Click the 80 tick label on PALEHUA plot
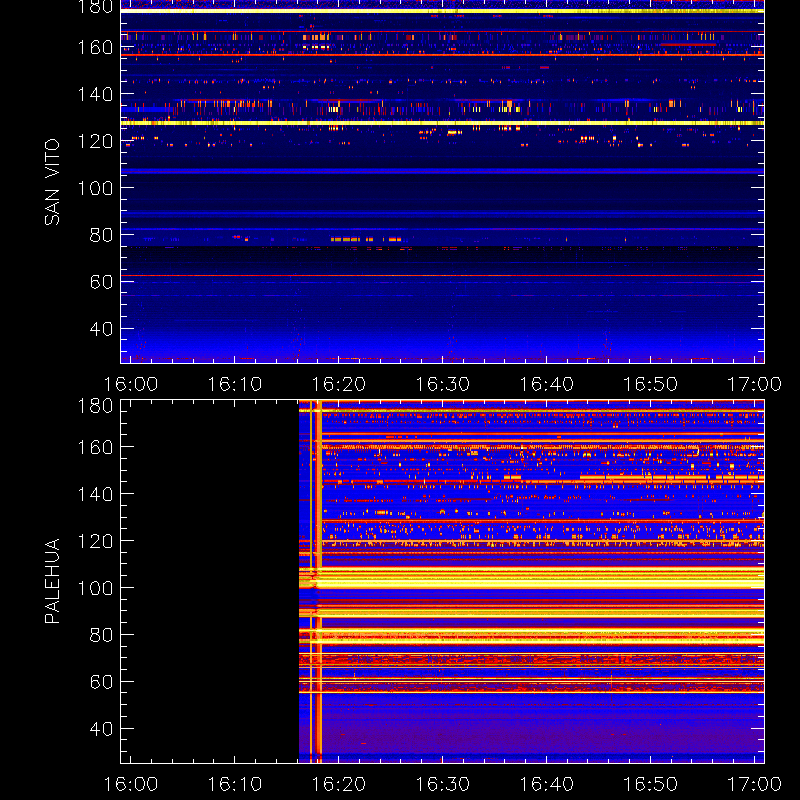The width and height of the screenshot is (800, 800). click(101, 635)
